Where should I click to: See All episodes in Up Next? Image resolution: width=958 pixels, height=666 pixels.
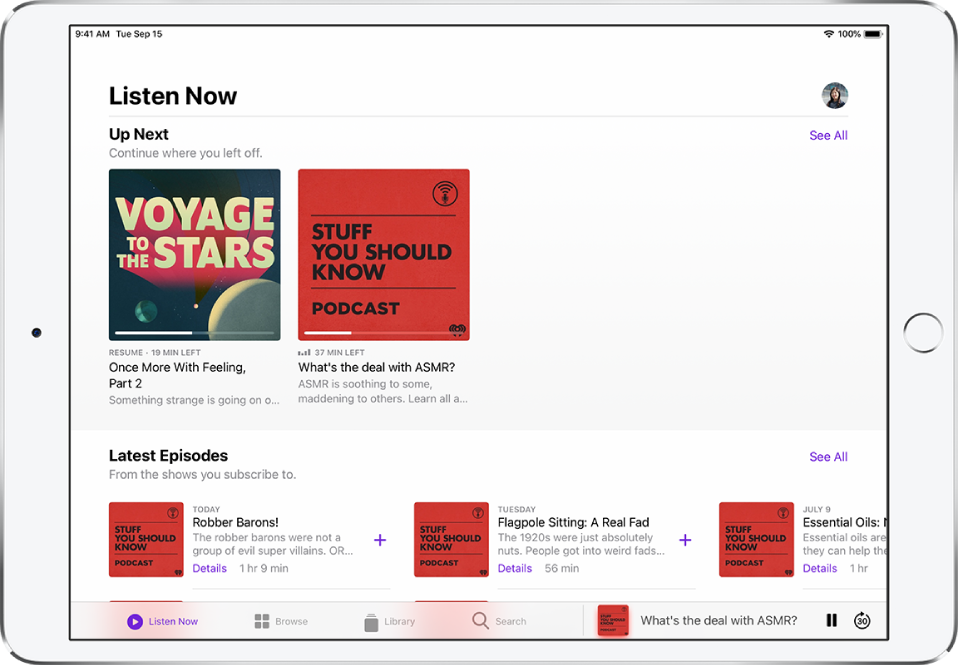[x=828, y=135]
